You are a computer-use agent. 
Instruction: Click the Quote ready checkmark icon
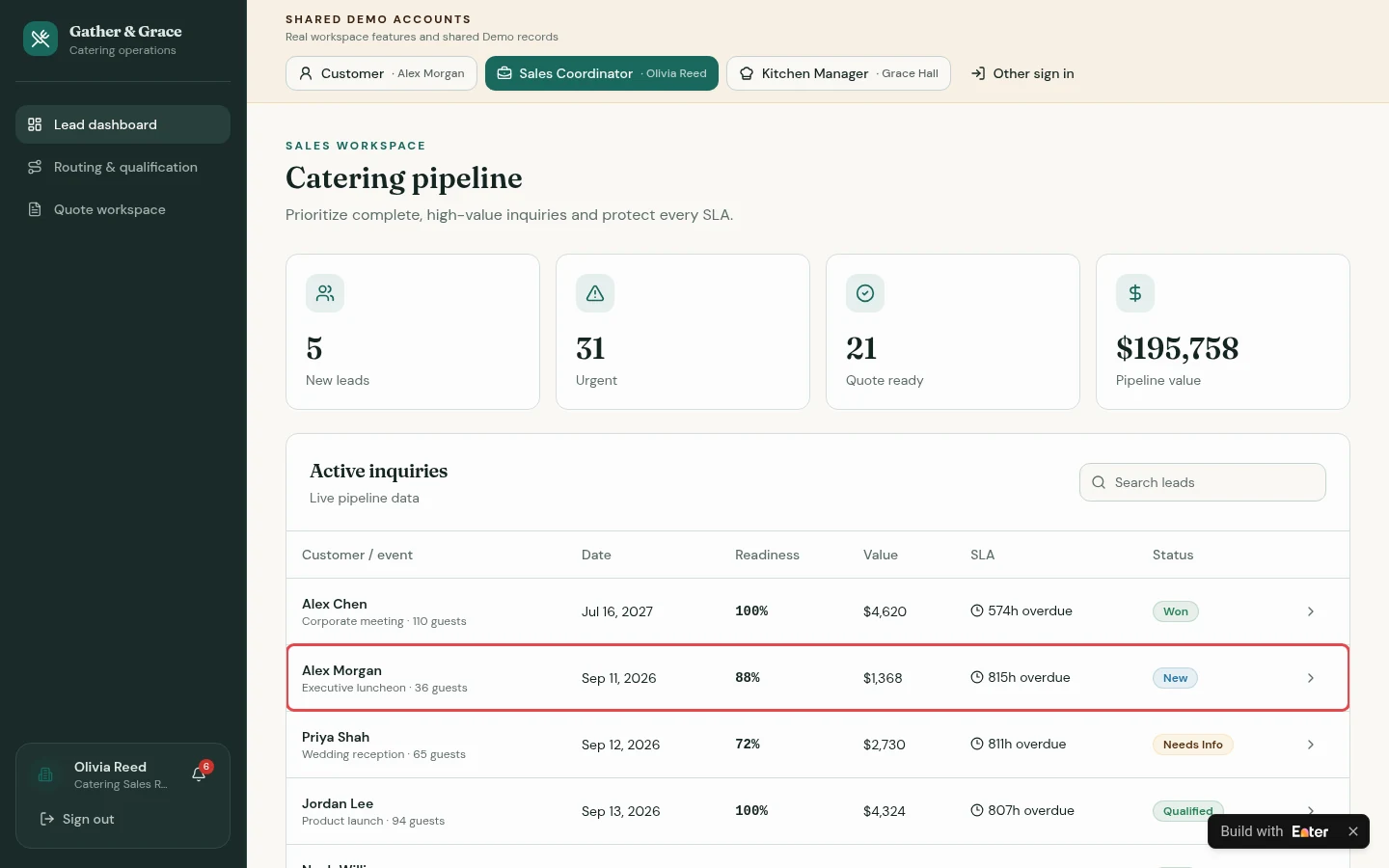point(865,293)
